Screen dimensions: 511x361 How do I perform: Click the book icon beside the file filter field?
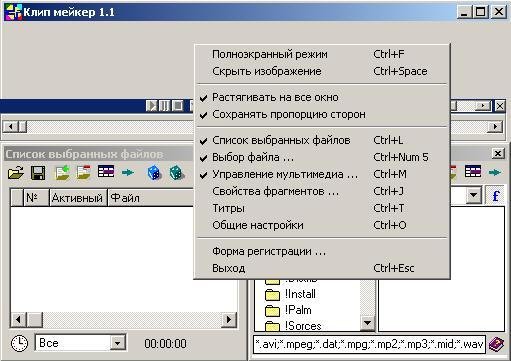click(x=496, y=344)
